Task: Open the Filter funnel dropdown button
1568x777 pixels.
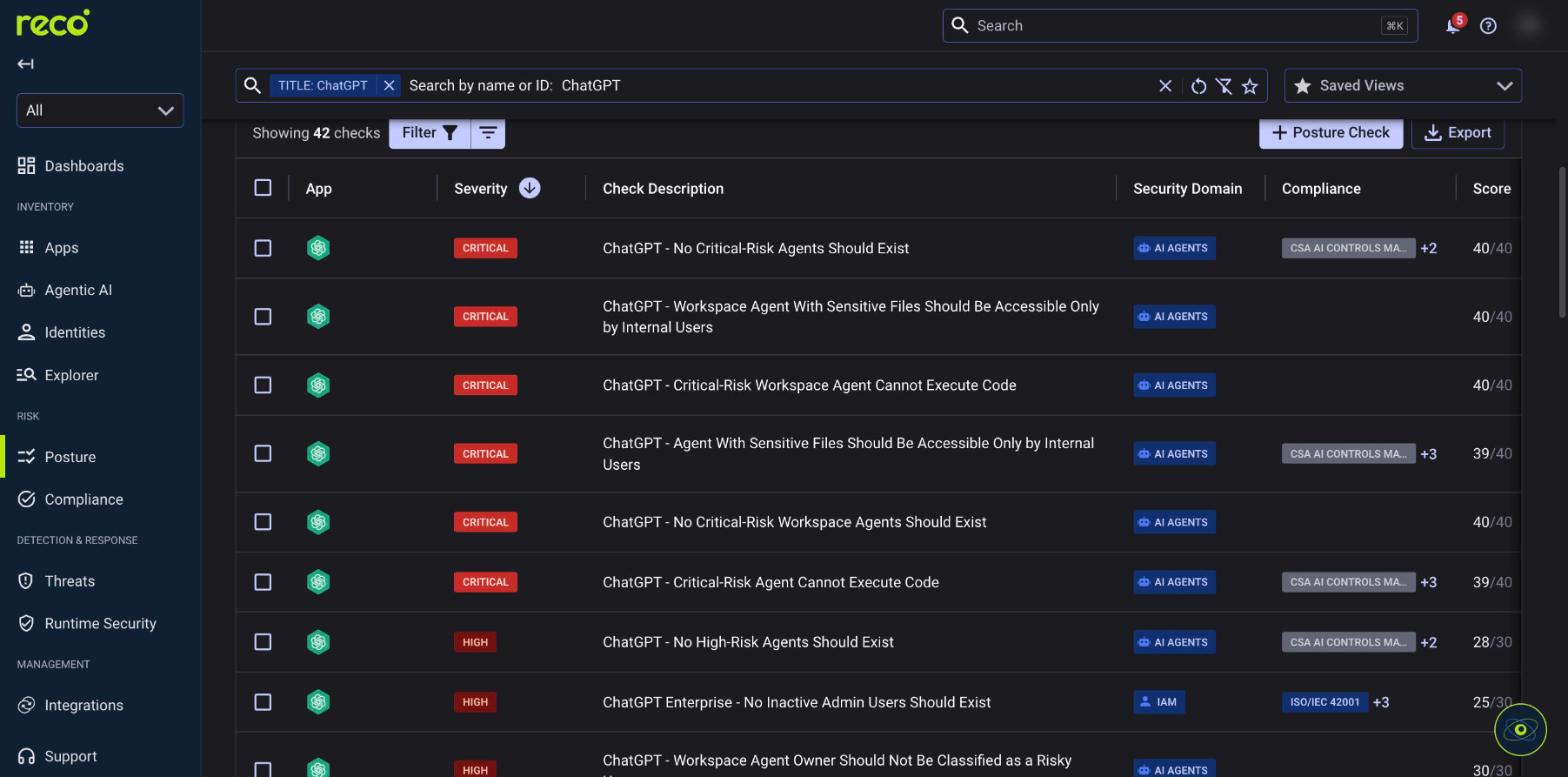Action: (430, 133)
